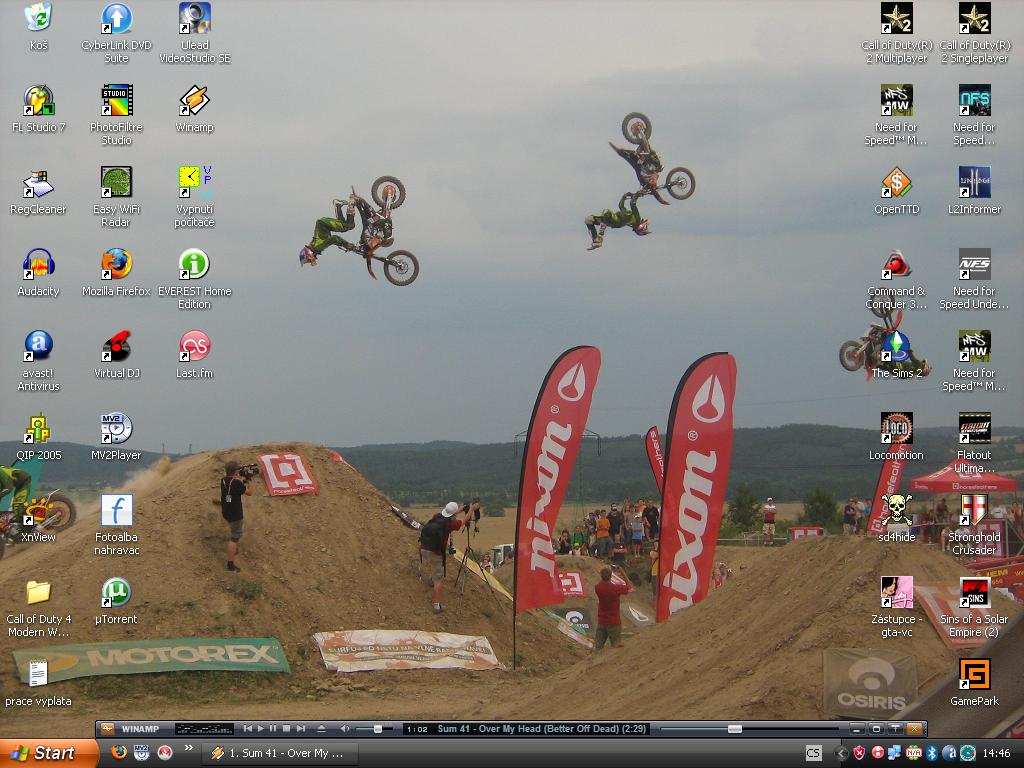This screenshot has width=1024, height=768.
Task: Click the Winamp seek bar handle
Action: 735,729
